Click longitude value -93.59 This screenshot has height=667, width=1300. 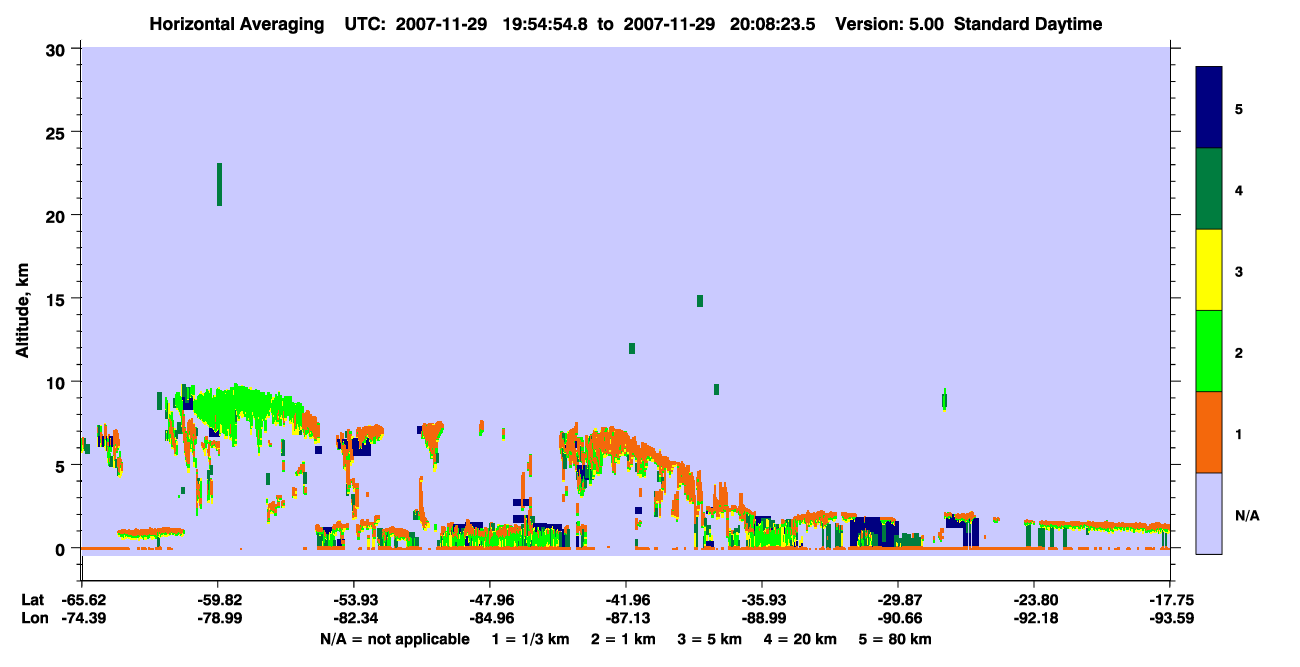tap(1170, 618)
